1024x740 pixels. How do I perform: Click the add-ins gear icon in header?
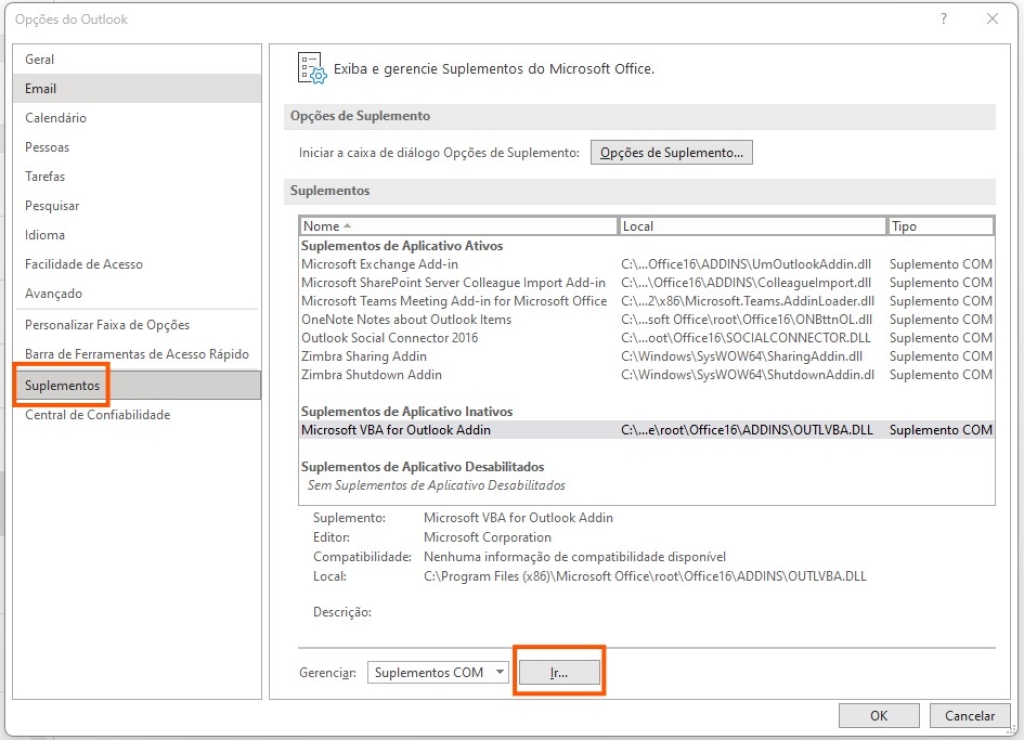click(x=312, y=68)
